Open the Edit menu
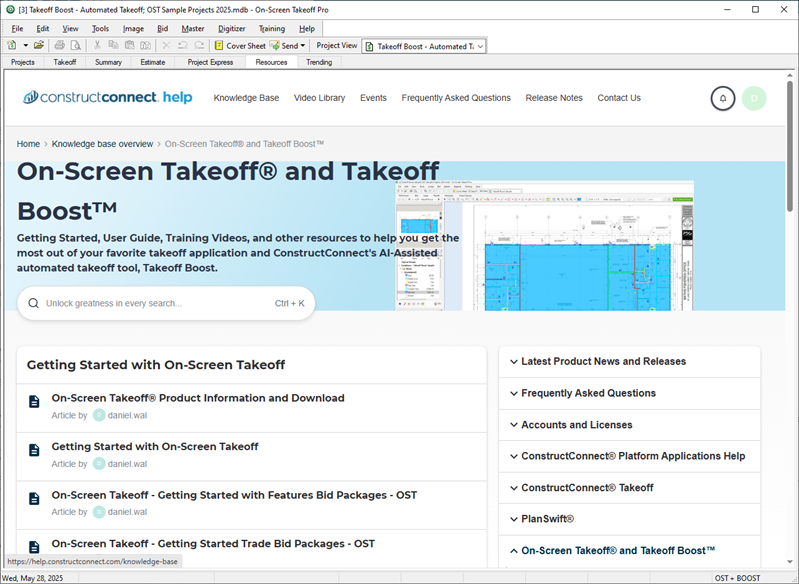Screen dimensions: 799x584 [43, 29]
